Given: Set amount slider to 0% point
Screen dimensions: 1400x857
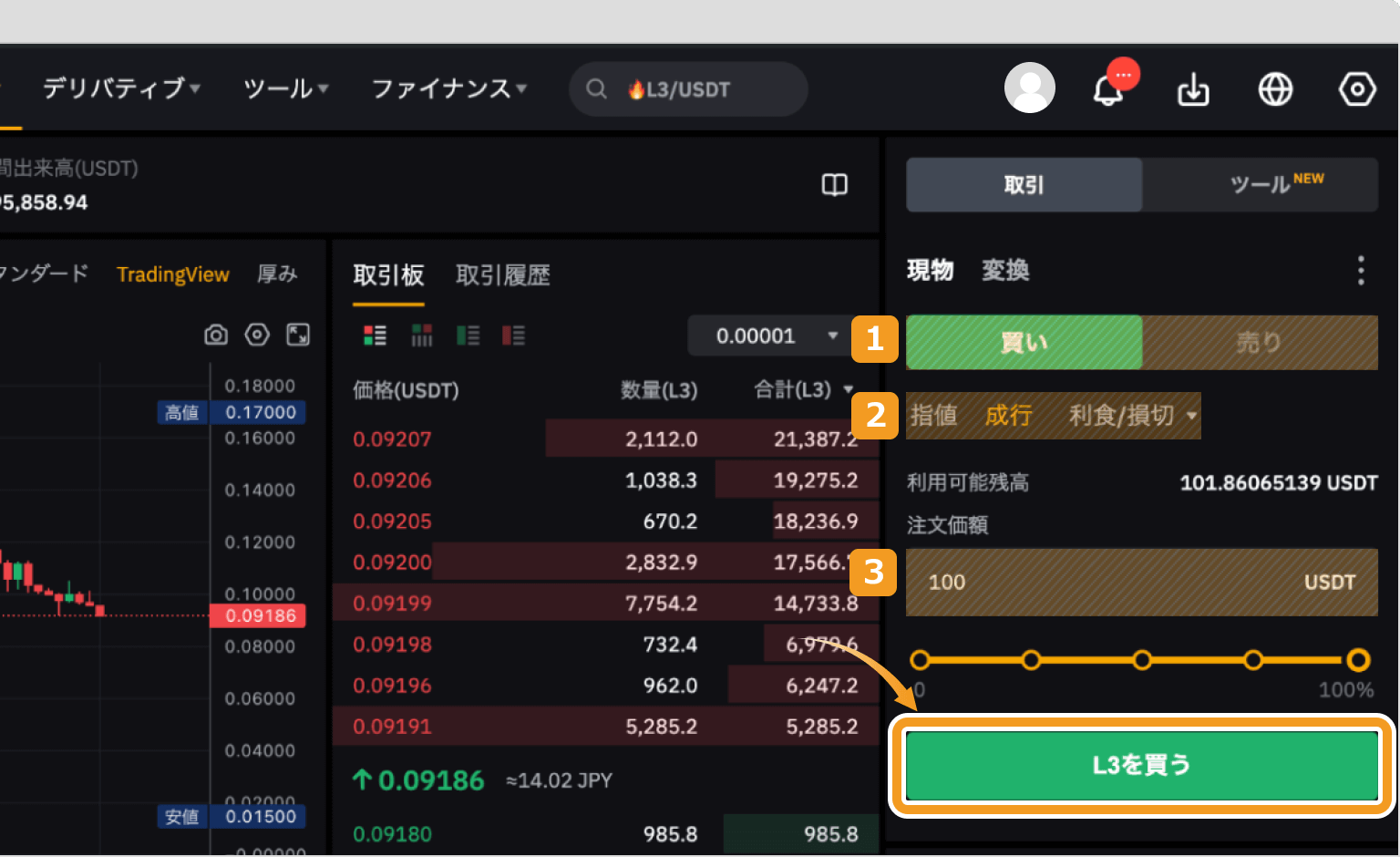Looking at the screenshot, I should click(x=920, y=660).
